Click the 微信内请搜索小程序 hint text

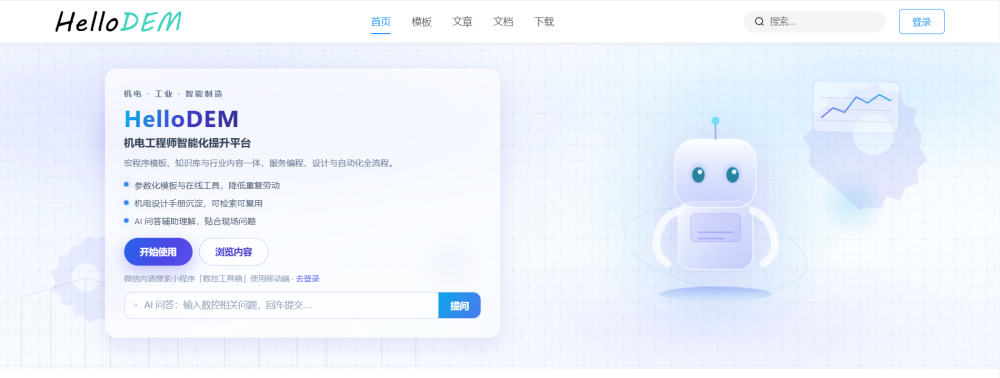208,279
